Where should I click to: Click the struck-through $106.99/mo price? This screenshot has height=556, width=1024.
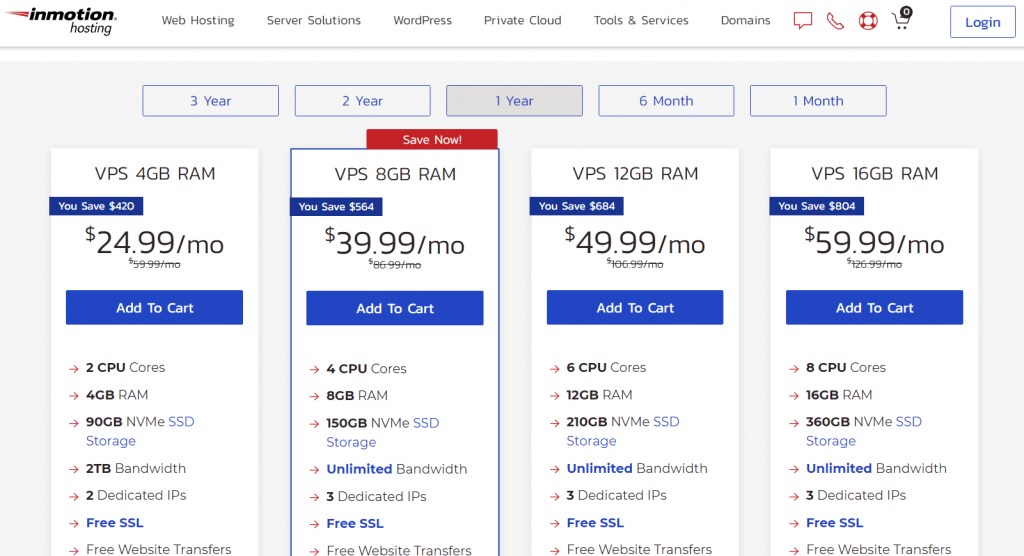coord(635,264)
